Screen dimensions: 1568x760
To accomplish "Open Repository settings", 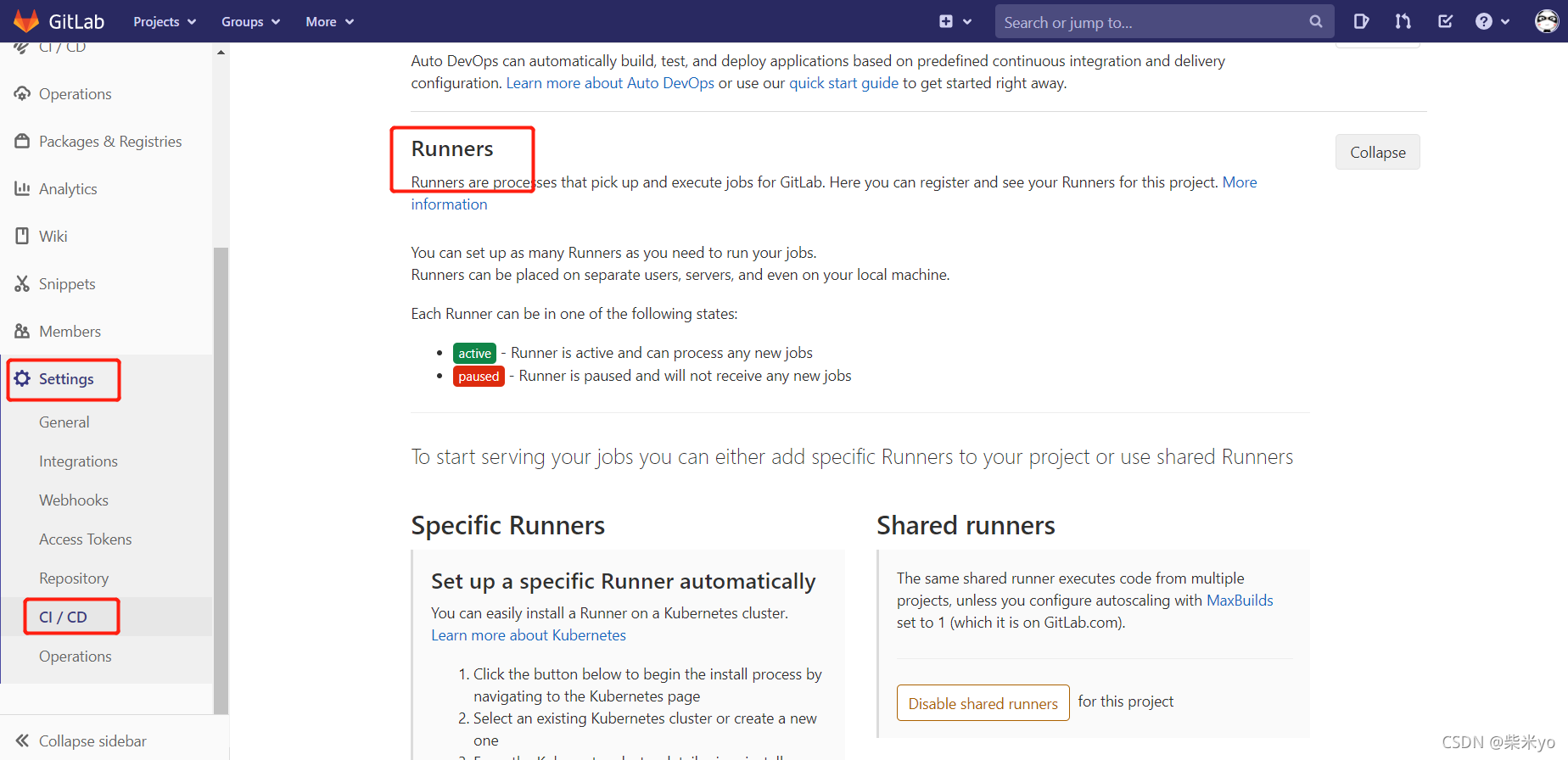I will click(x=74, y=578).
